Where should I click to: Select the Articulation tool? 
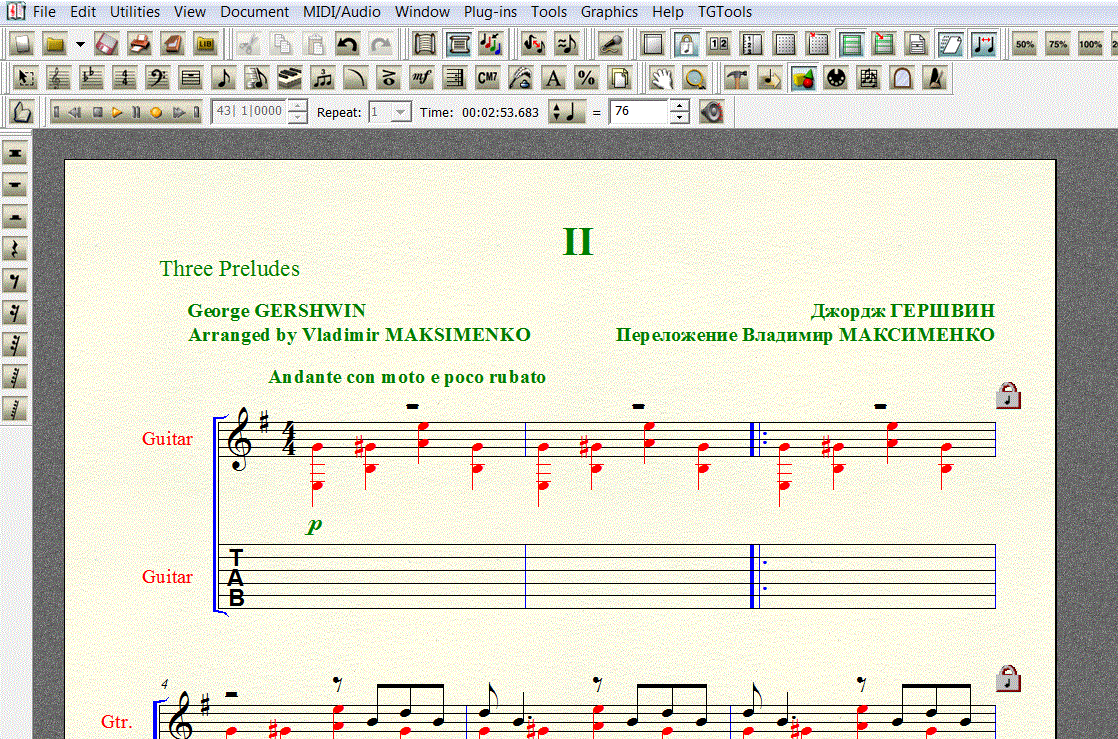(x=388, y=78)
